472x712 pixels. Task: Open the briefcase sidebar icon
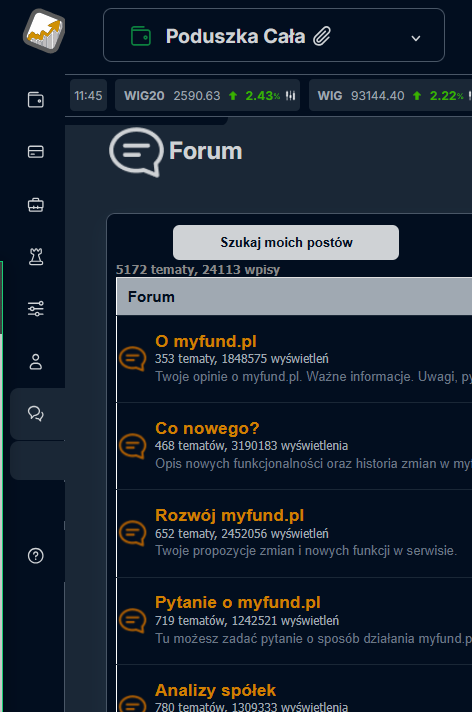click(36, 205)
